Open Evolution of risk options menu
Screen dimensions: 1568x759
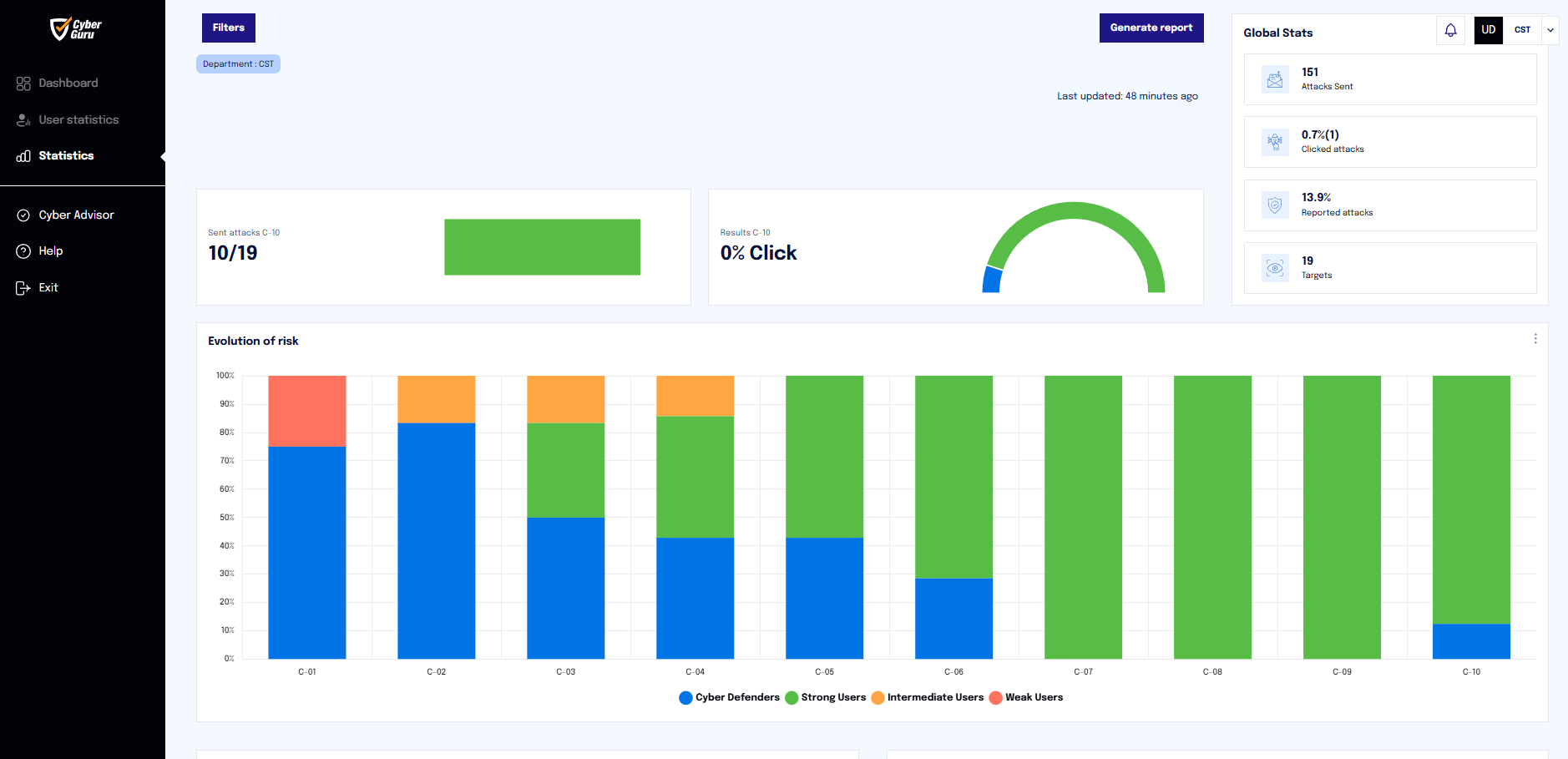coord(1535,339)
